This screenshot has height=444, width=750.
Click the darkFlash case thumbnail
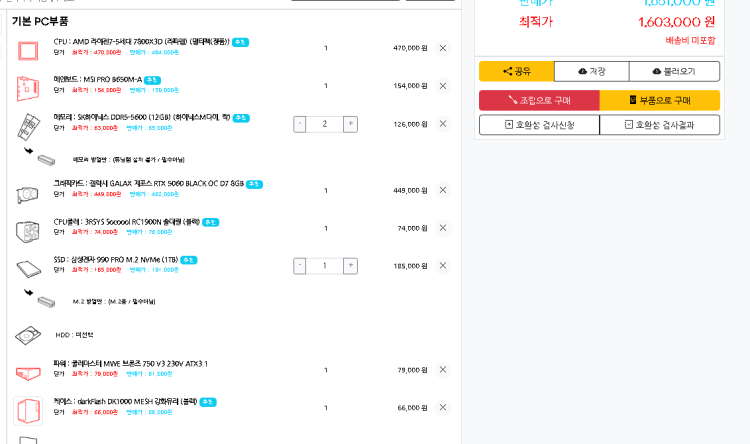(27, 410)
